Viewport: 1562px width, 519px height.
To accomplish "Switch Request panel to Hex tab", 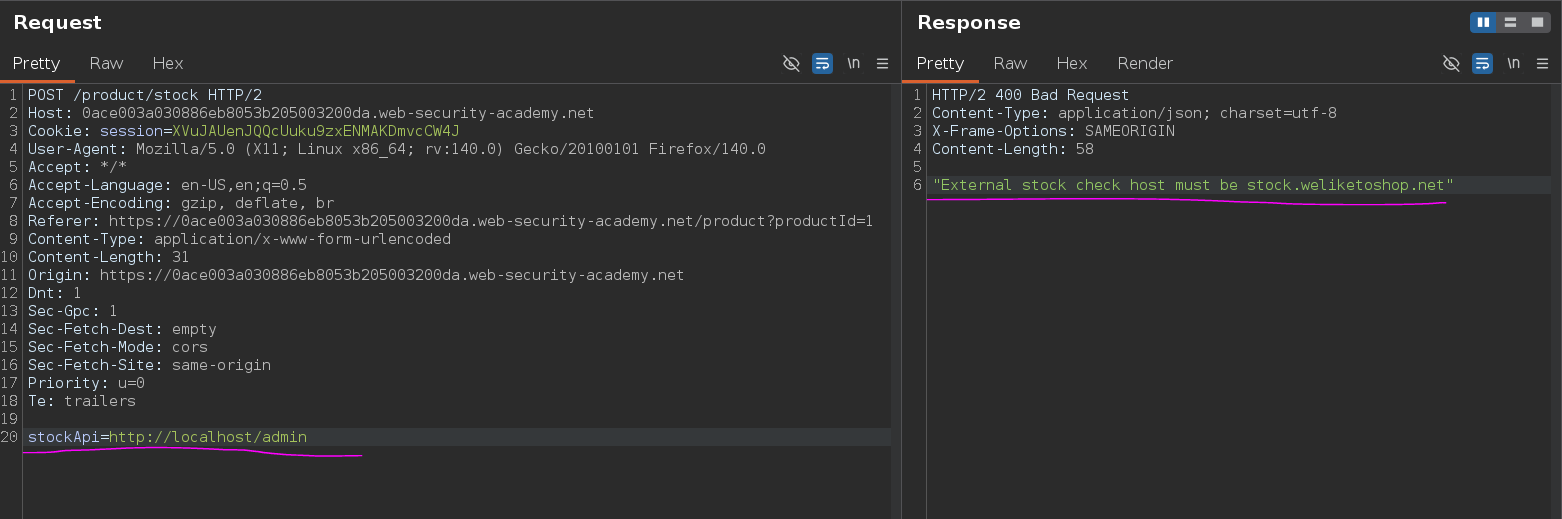I will pyautogui.click(x=168, y=63).
